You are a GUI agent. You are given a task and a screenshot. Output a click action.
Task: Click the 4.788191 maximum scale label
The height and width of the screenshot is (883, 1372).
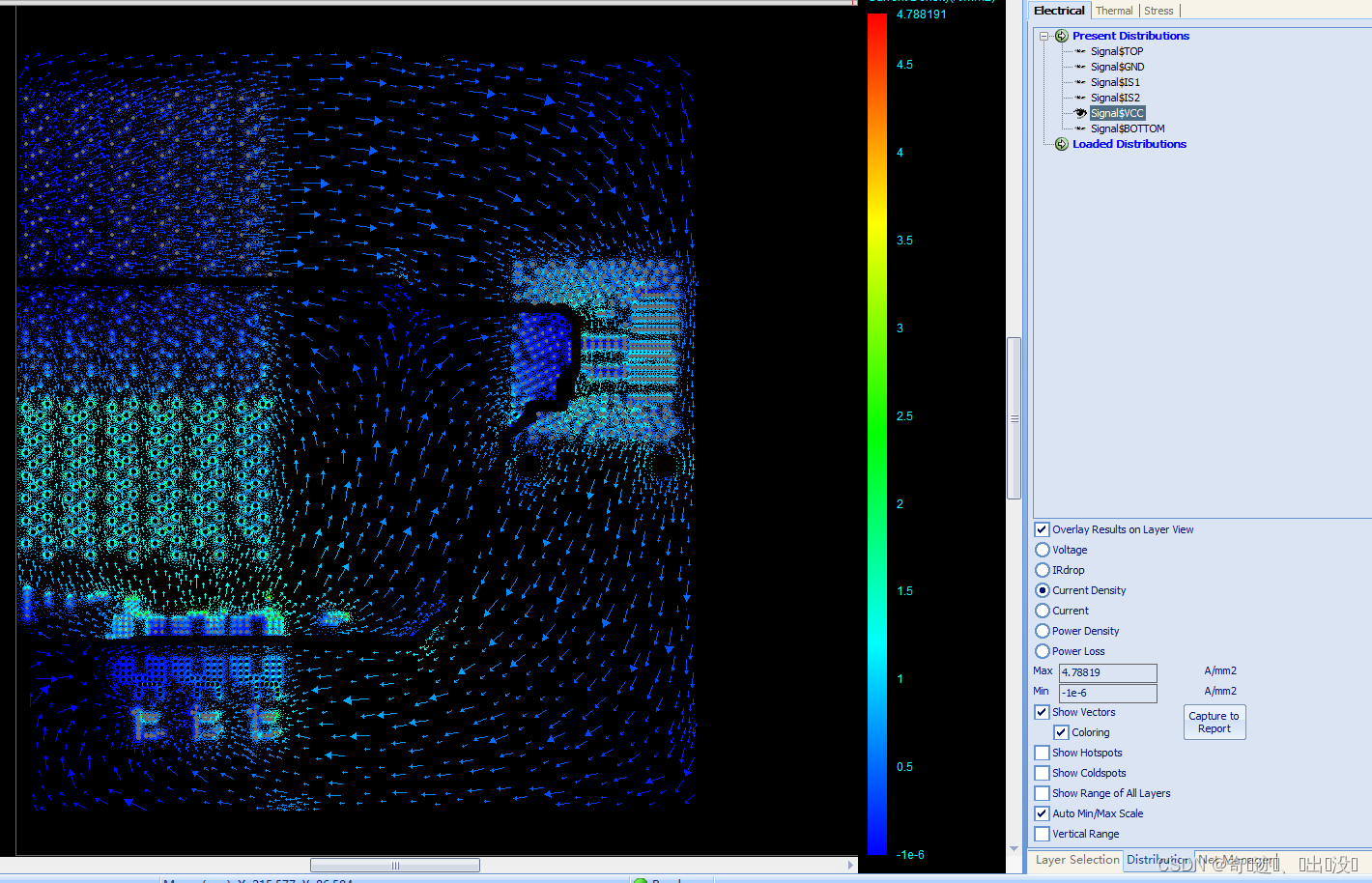point(921,14)
